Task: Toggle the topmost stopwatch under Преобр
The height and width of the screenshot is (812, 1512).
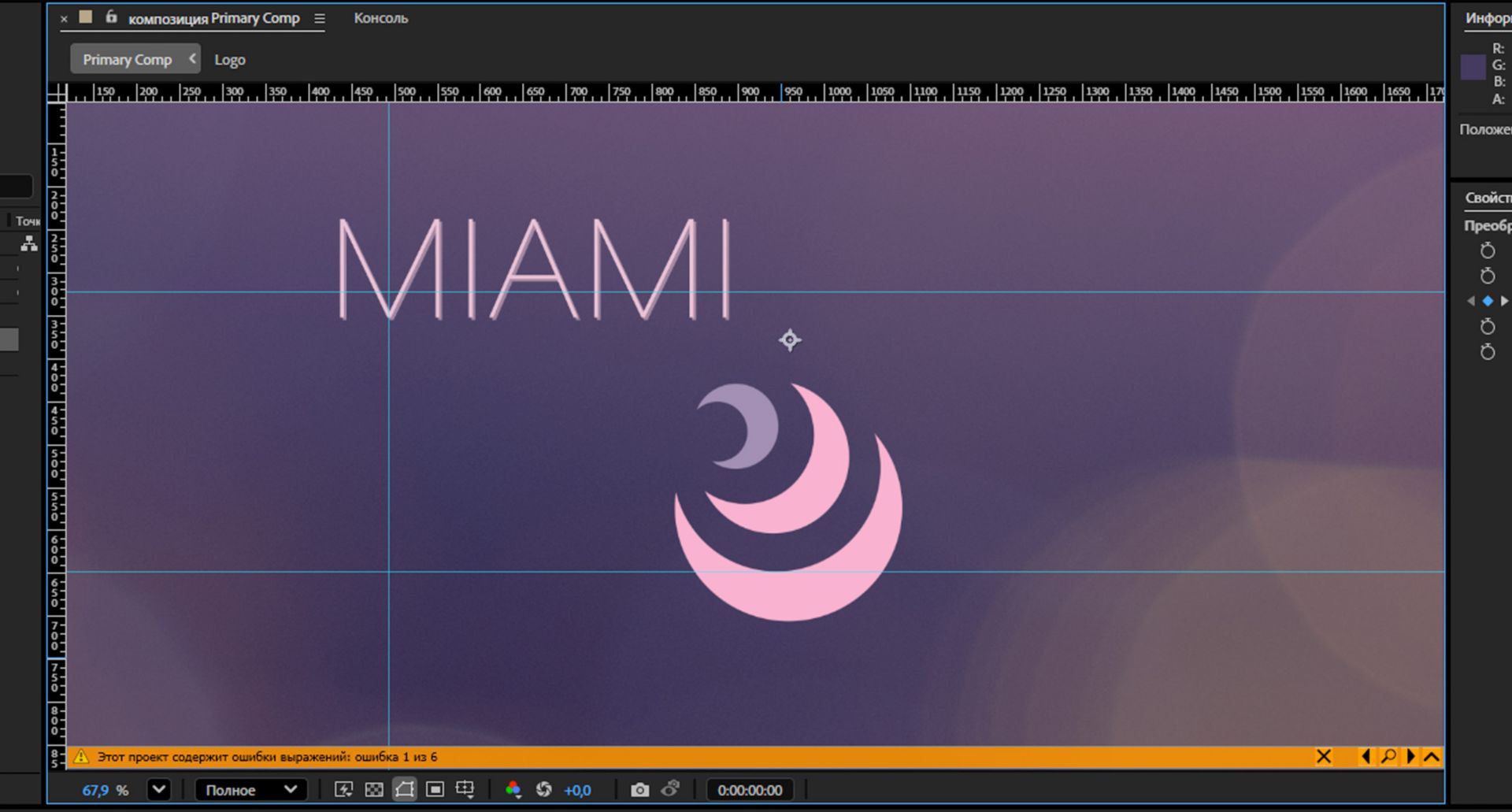Action: click(x=1487, y=250)
